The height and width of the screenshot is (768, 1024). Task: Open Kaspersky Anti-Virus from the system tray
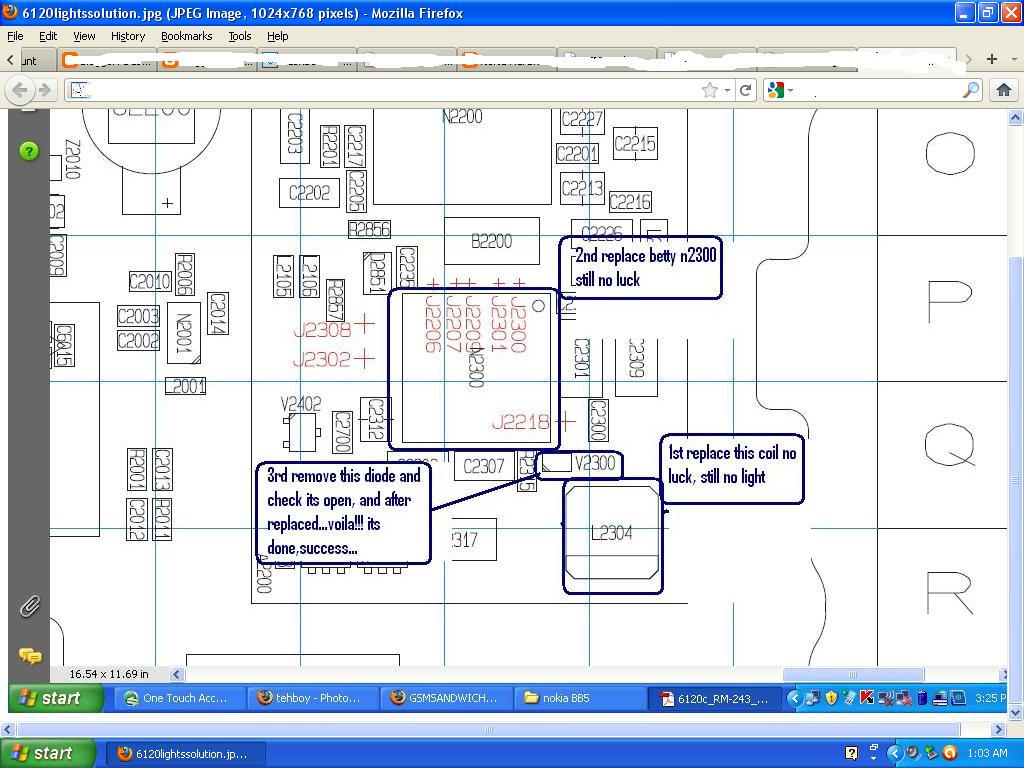tap(867, 697)
